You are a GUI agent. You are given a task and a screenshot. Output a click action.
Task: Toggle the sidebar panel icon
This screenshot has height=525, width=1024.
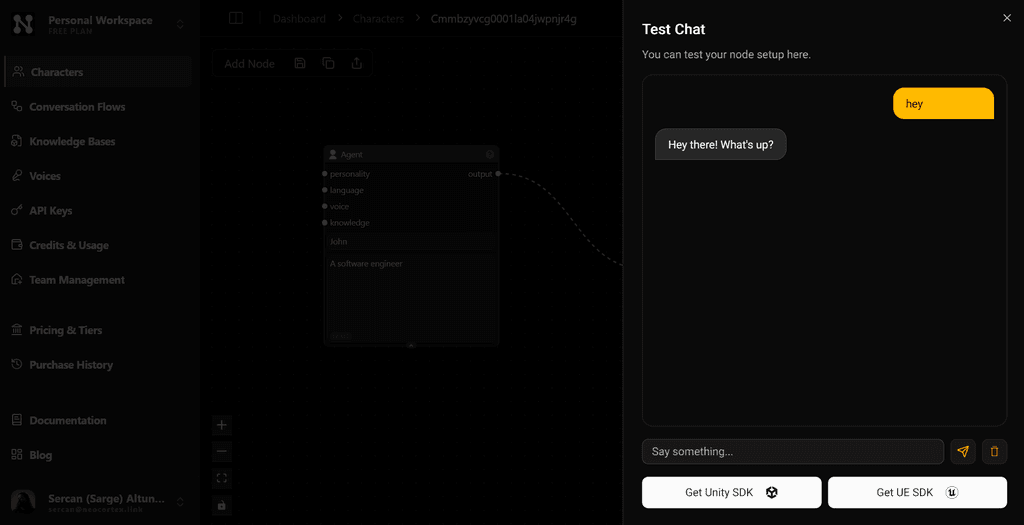236,18
